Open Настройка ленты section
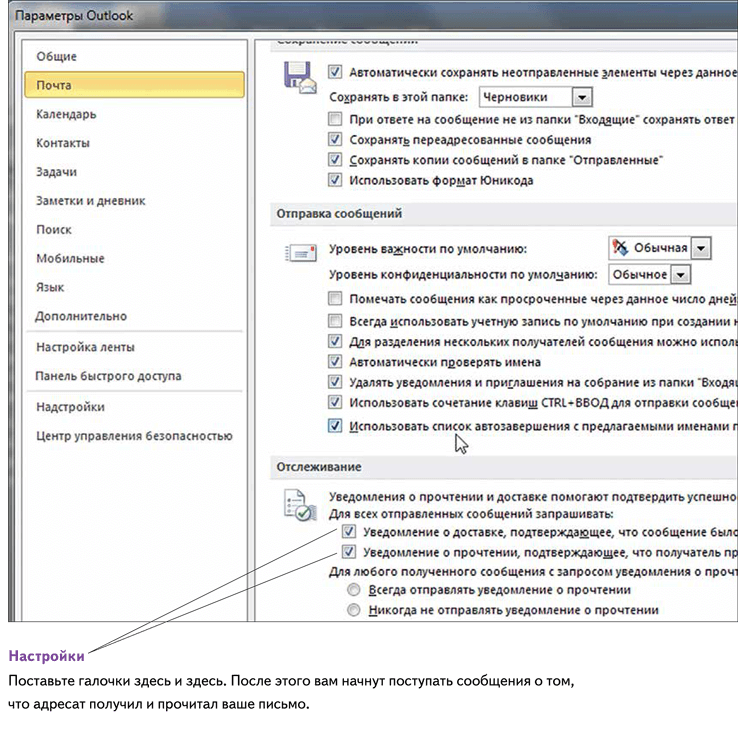 85,347
